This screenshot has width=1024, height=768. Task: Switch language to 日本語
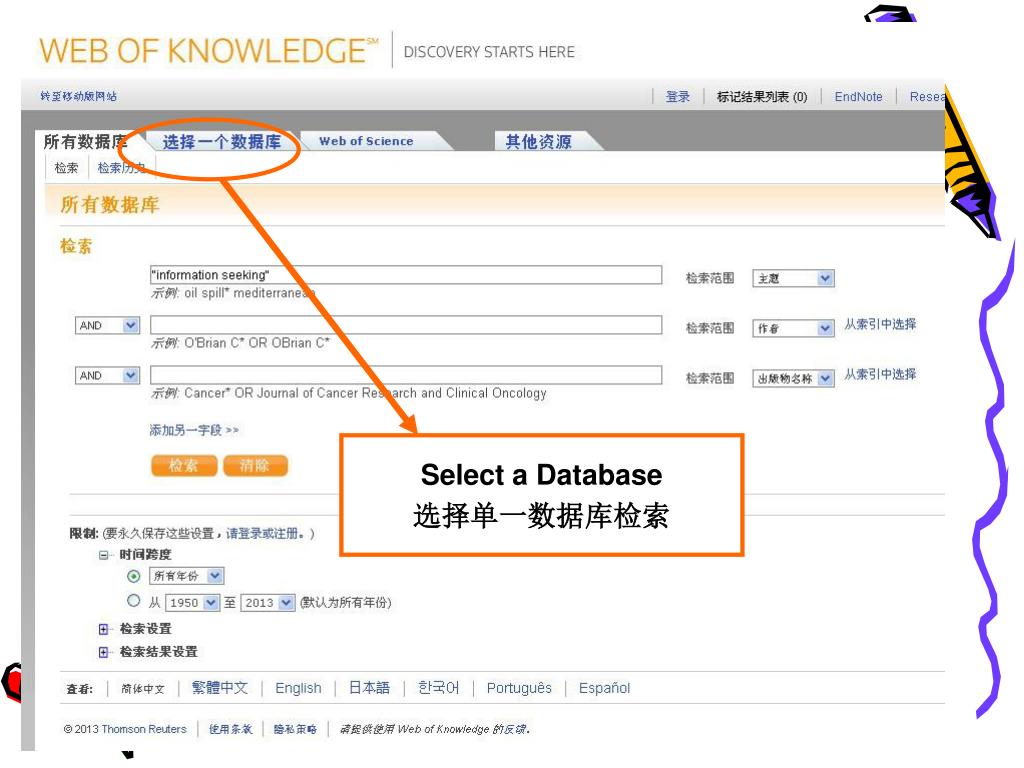click(369, 688)
